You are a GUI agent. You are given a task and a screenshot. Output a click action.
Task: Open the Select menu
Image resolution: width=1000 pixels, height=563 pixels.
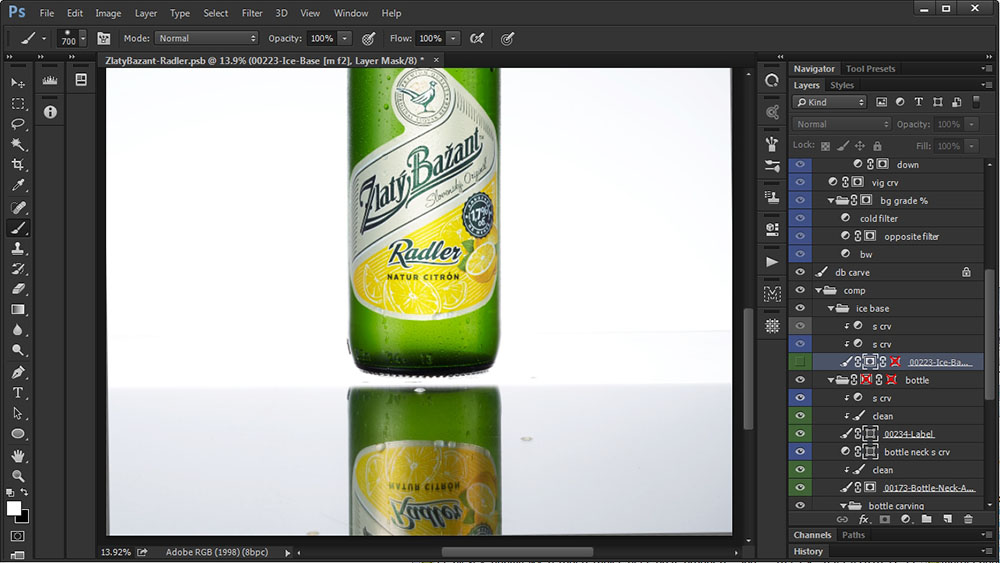click(216, 13)
